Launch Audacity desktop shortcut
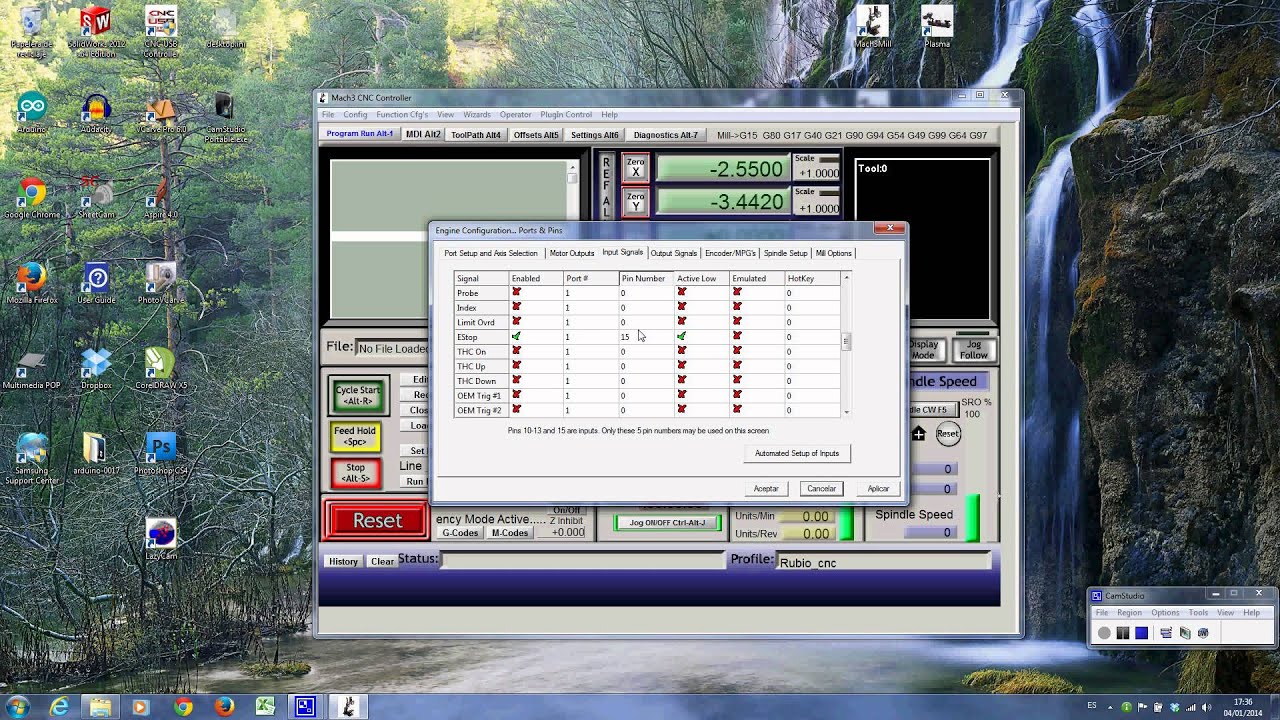 (96, 114)
